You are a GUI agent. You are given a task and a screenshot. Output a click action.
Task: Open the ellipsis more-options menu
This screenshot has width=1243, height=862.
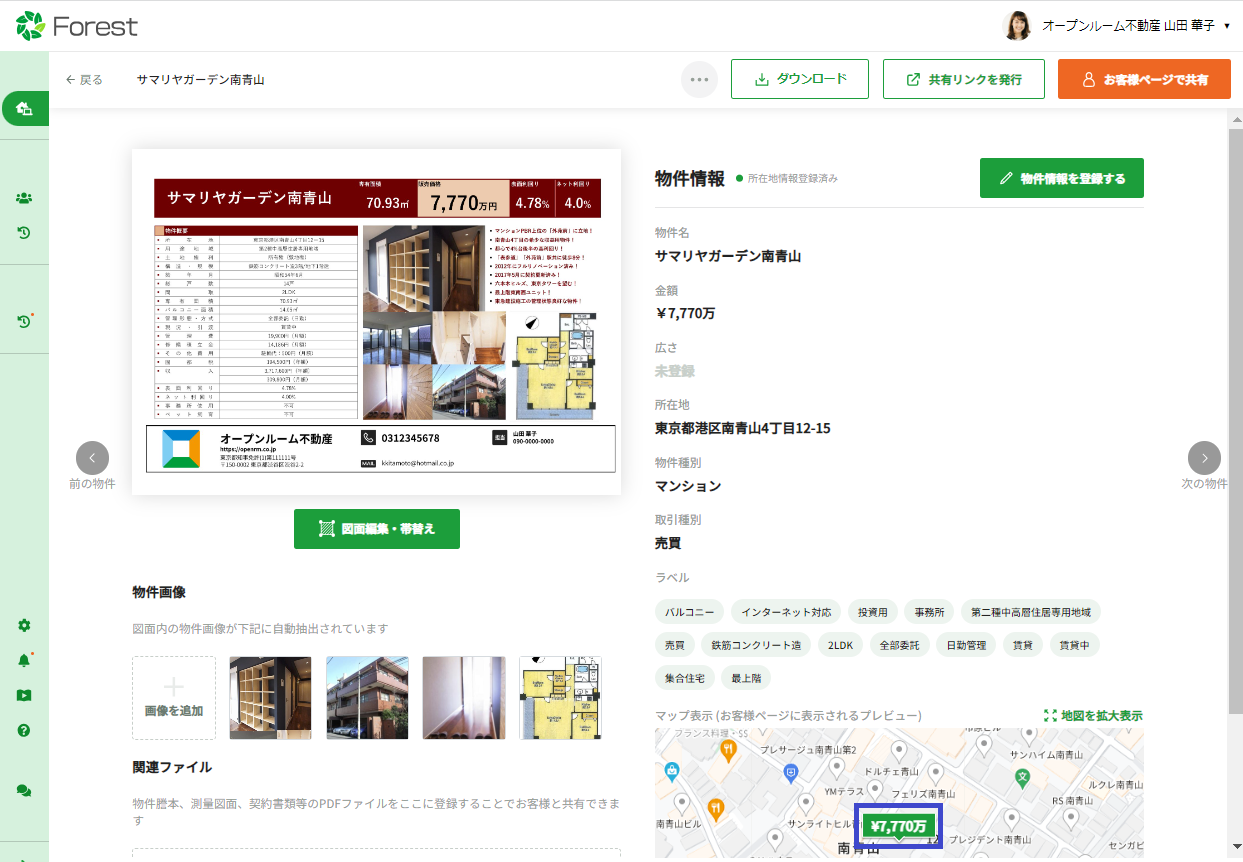699,79
